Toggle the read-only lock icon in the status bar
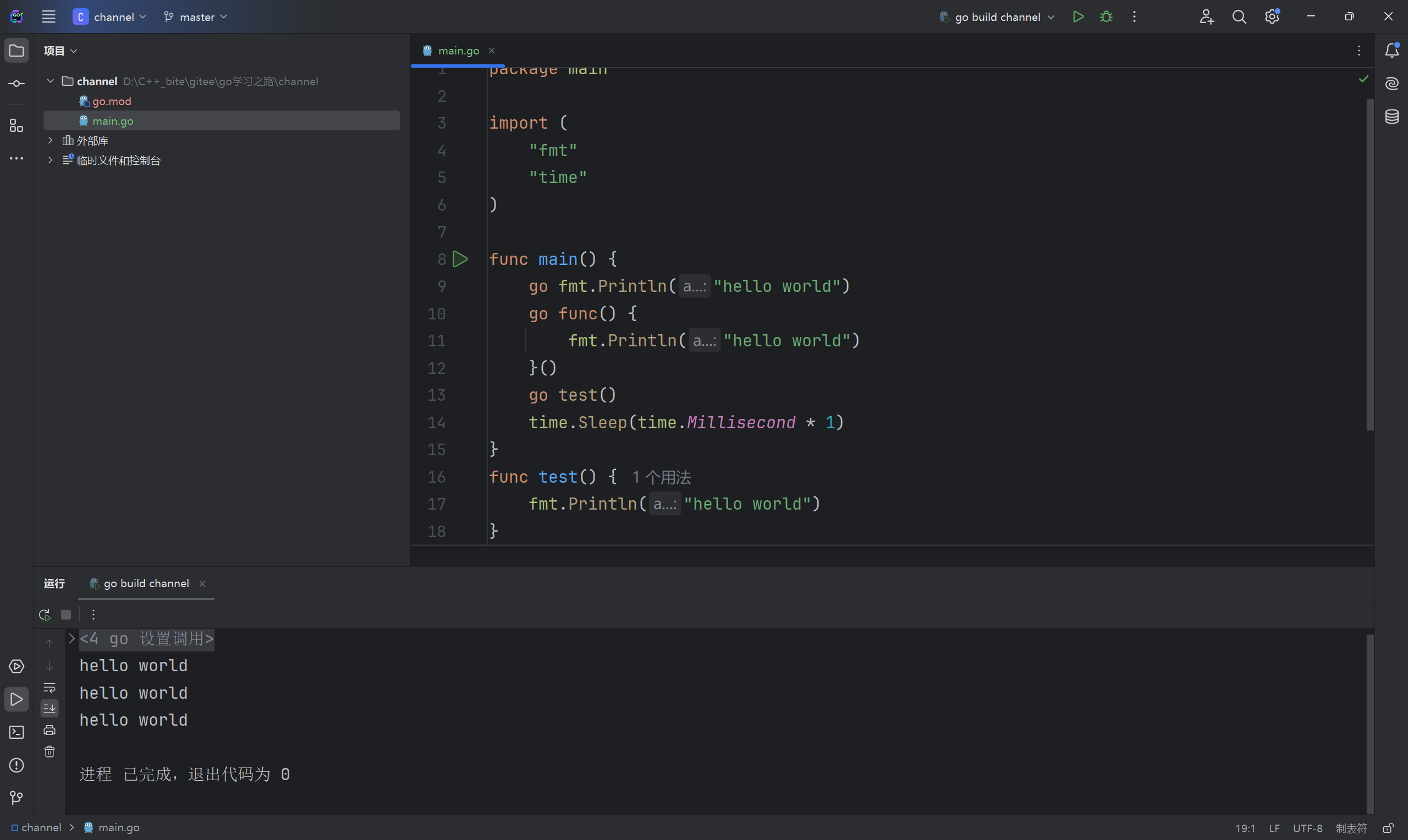The height and width of the screenshot is (840, 1408). pos(1388,828)
